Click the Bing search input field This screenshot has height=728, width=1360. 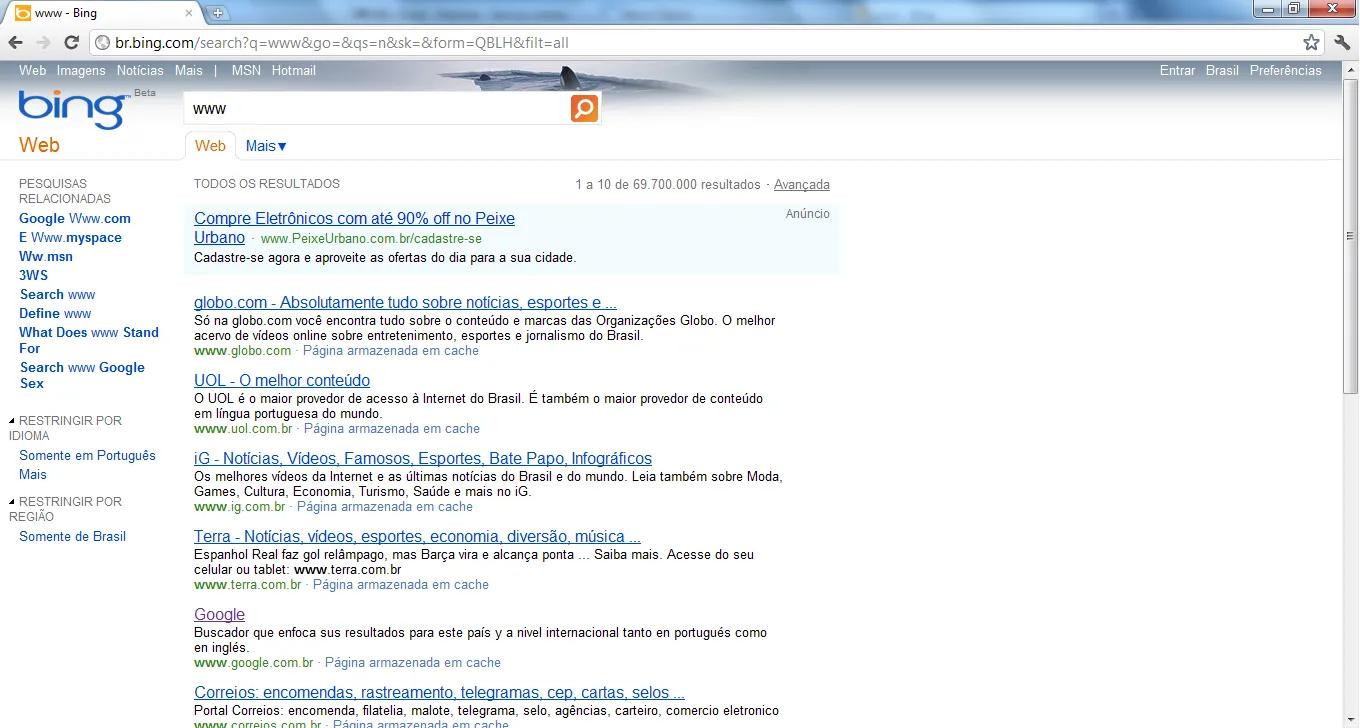[x=377, y=108]
